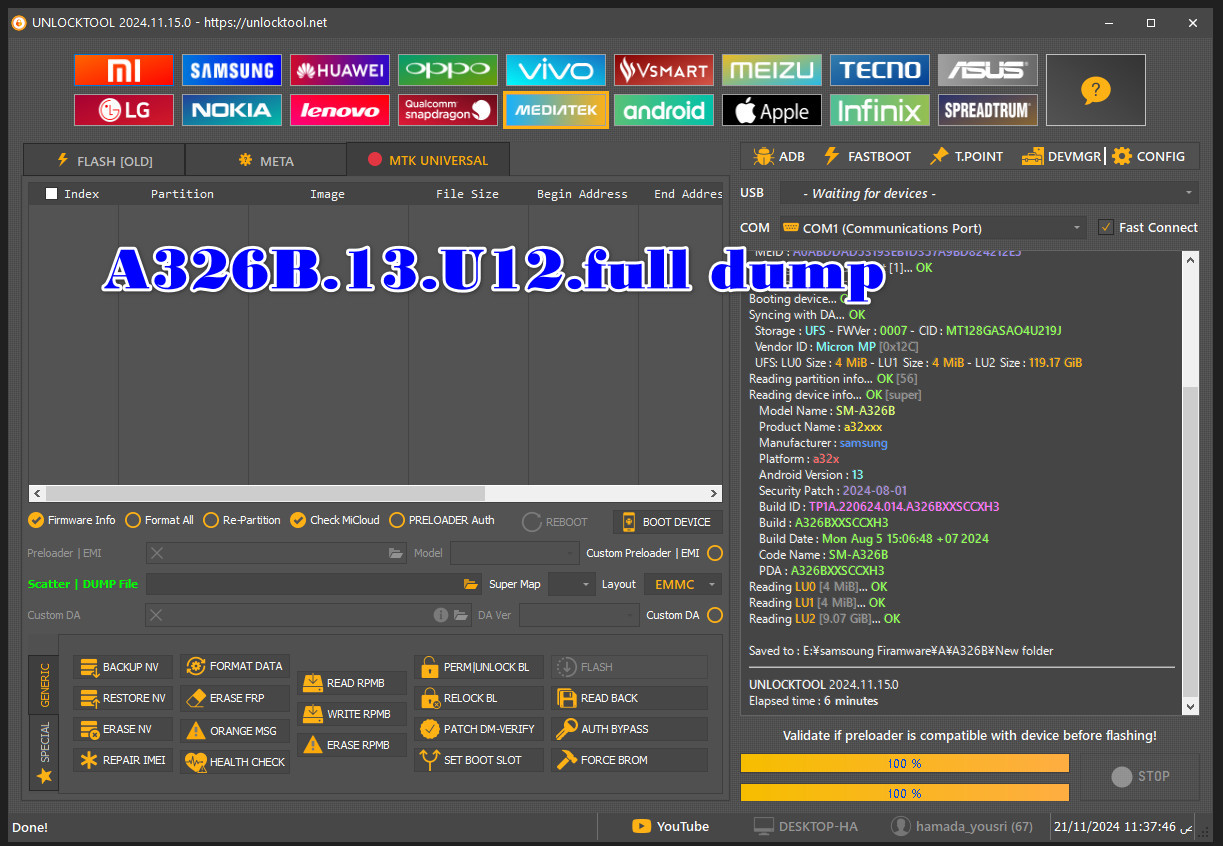1223x846 pixels.
Task: Click the READ BACK button
Action: [x=629, y=698]
